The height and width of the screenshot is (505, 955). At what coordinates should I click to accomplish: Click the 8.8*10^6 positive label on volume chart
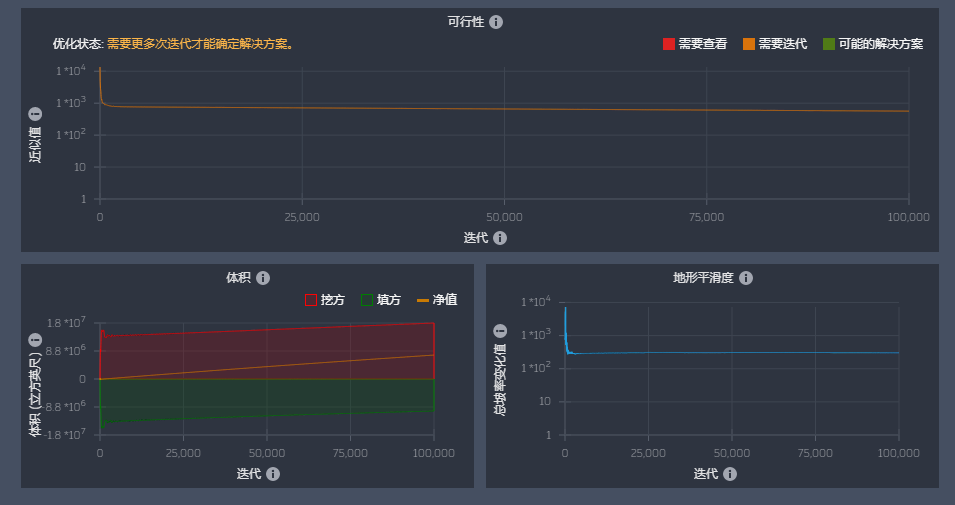pyautogui.click(x=66, y=350)
